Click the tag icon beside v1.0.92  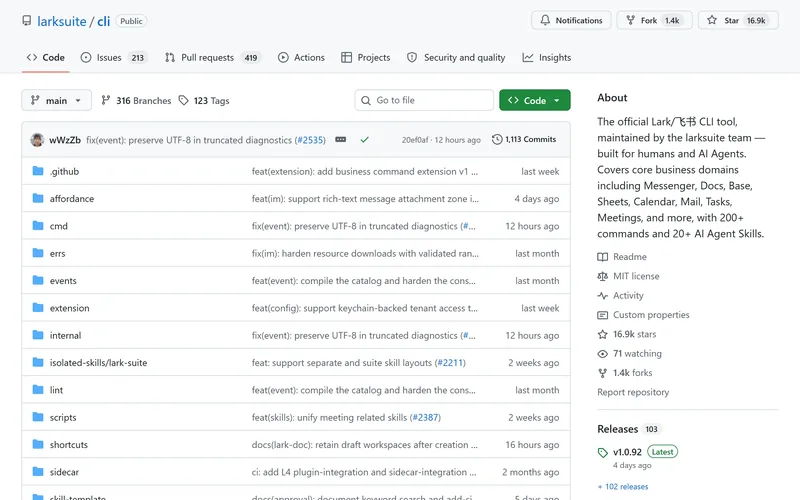coord(603,453)
